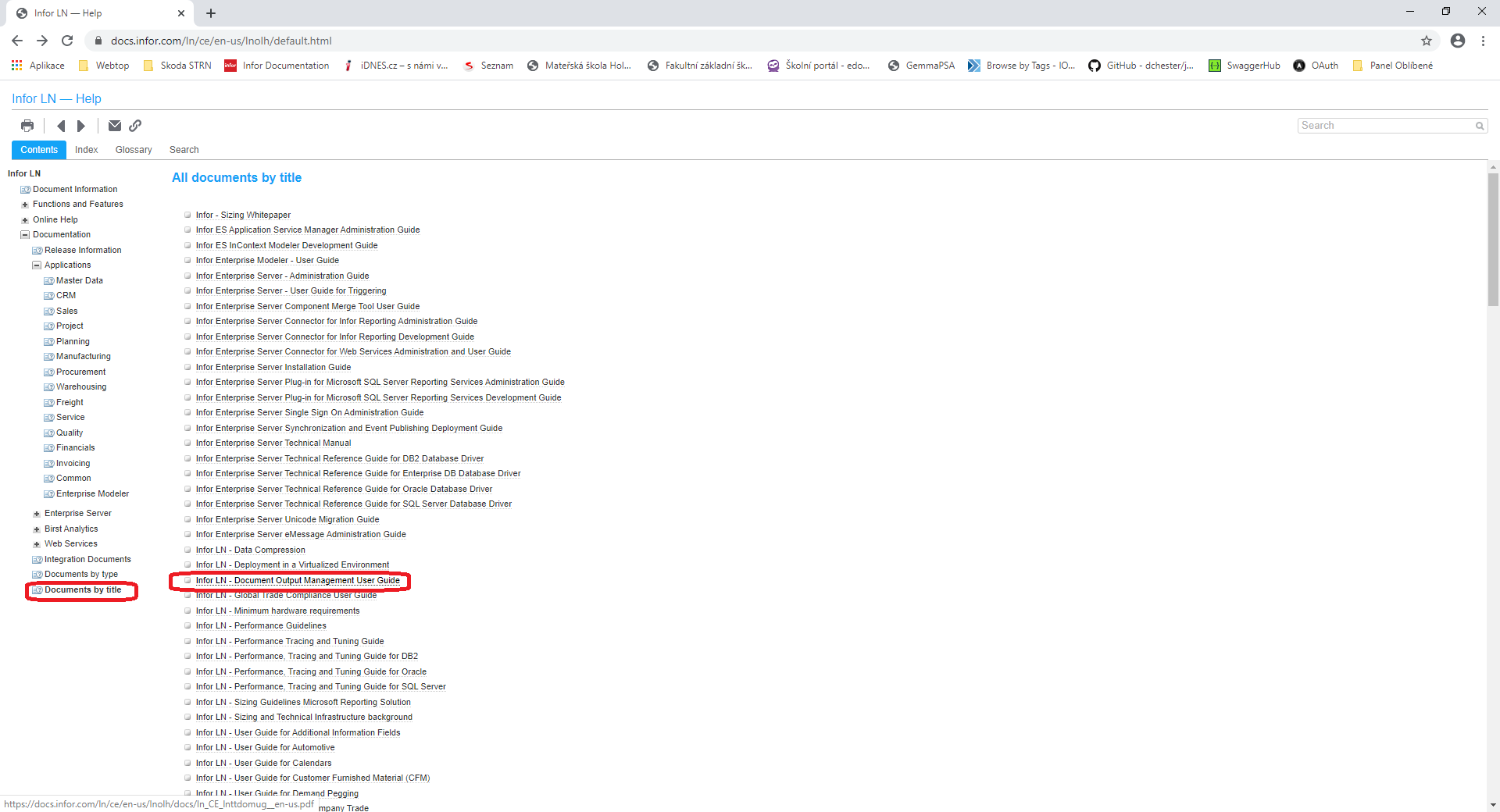Expand Functions and Features tree node
1500x812 pixels.
pyautogui.click(x=25, y=205)
